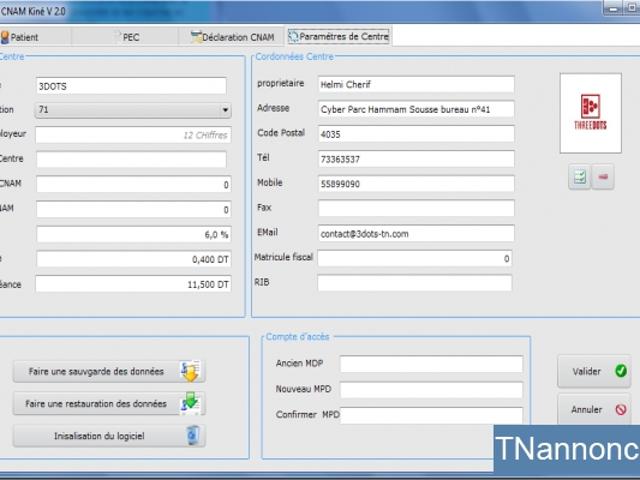Click the EMail field with contact@3dots-tn.com

(x=416, y=233)
